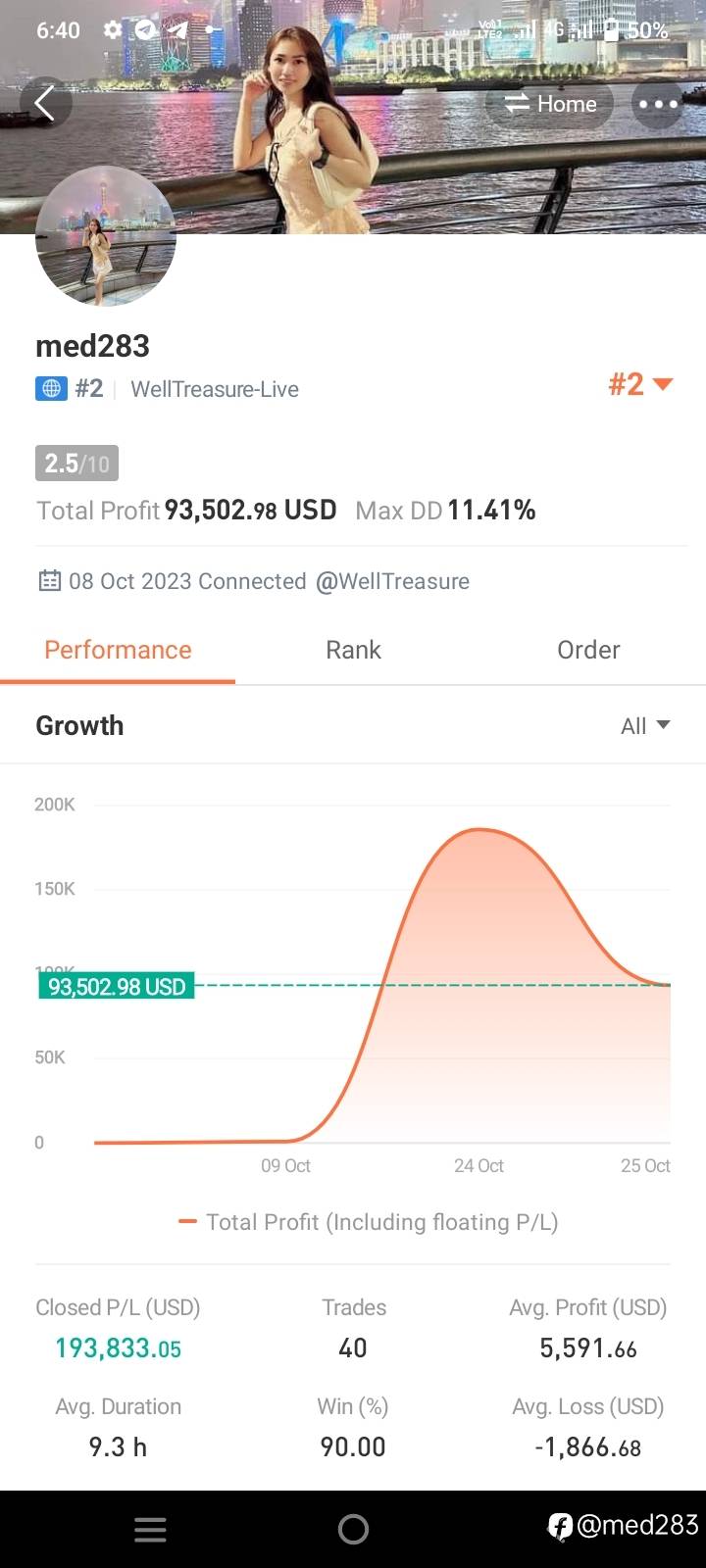Tap the @WellTreasure broker link

[x=392, y=581]
